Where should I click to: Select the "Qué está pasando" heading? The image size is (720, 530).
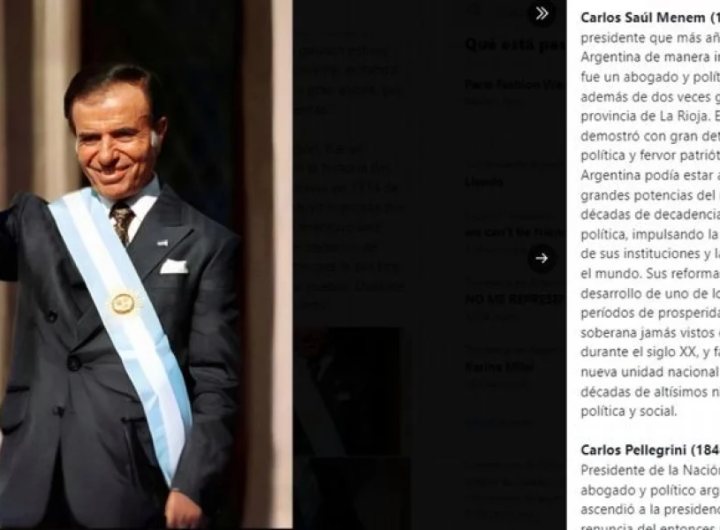tap(515, 45)
